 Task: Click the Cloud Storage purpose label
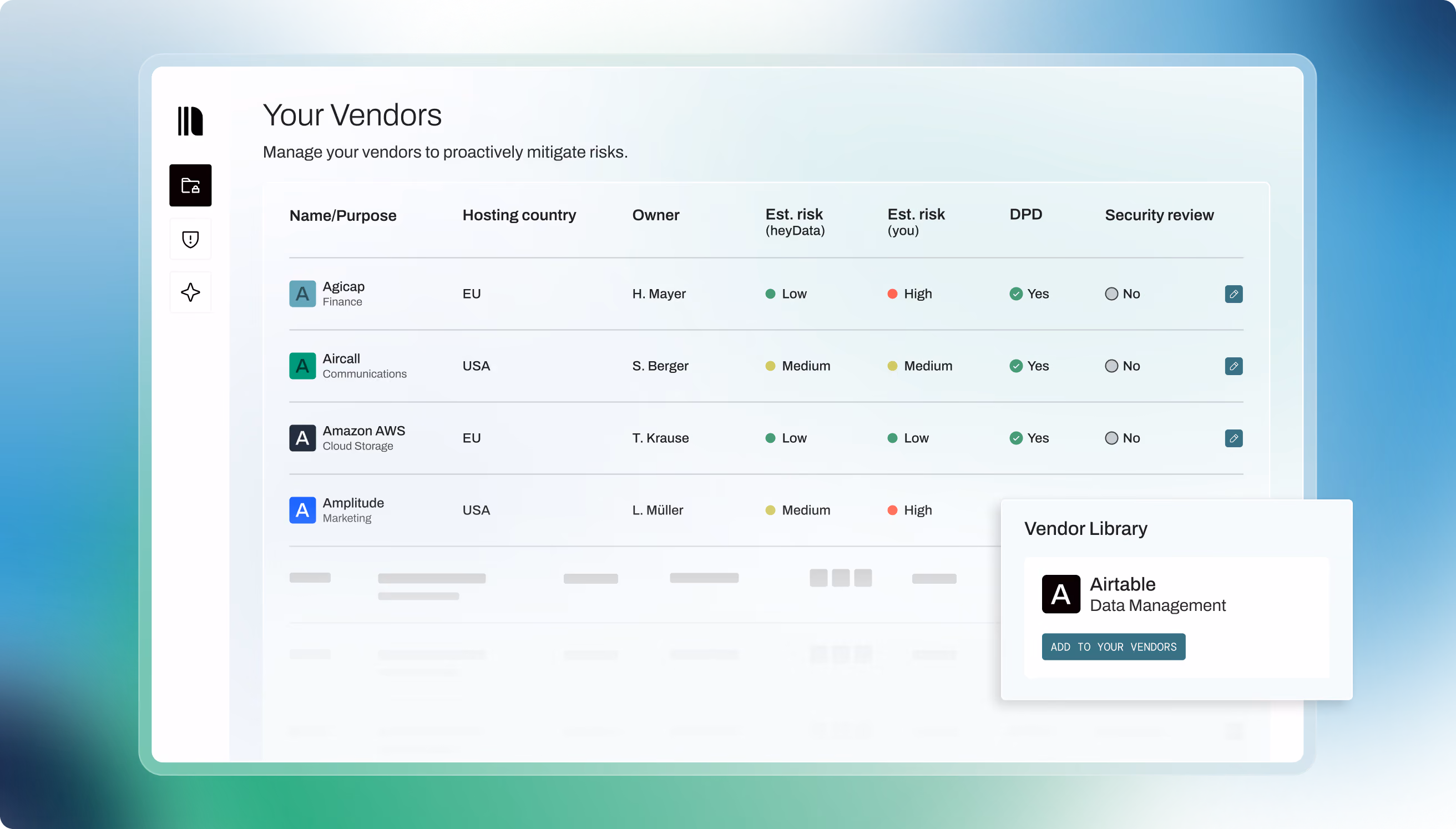tap(357, 446)
